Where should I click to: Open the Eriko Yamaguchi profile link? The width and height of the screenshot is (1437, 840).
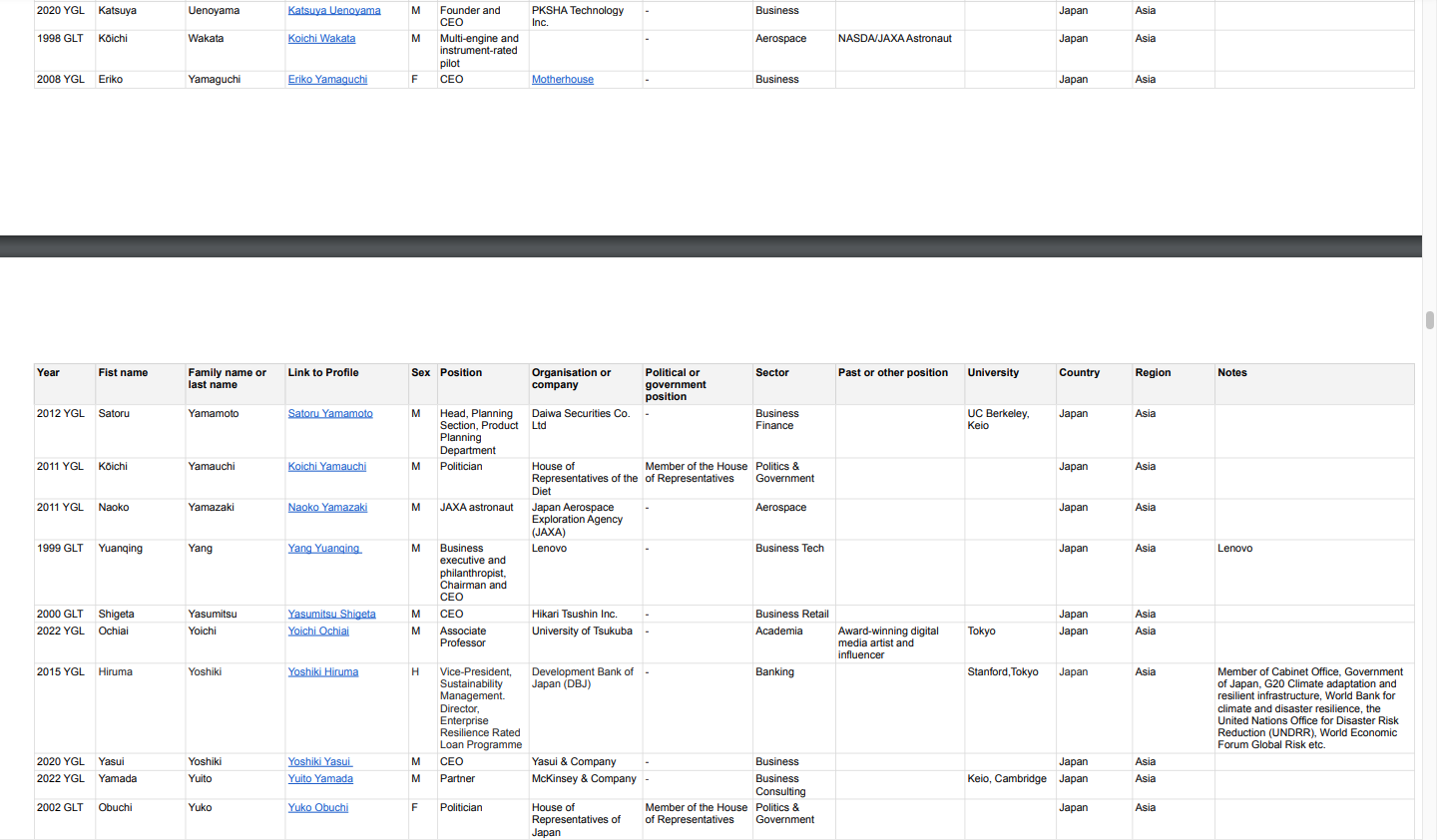(x=327, y=80)
